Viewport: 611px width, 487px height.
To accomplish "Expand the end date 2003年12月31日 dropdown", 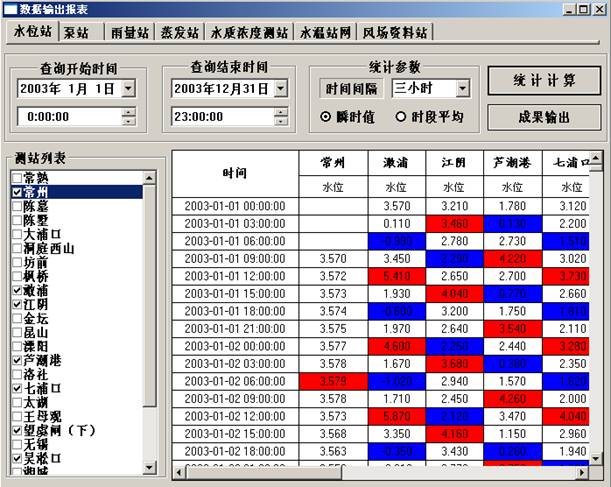I will point(279,89).
